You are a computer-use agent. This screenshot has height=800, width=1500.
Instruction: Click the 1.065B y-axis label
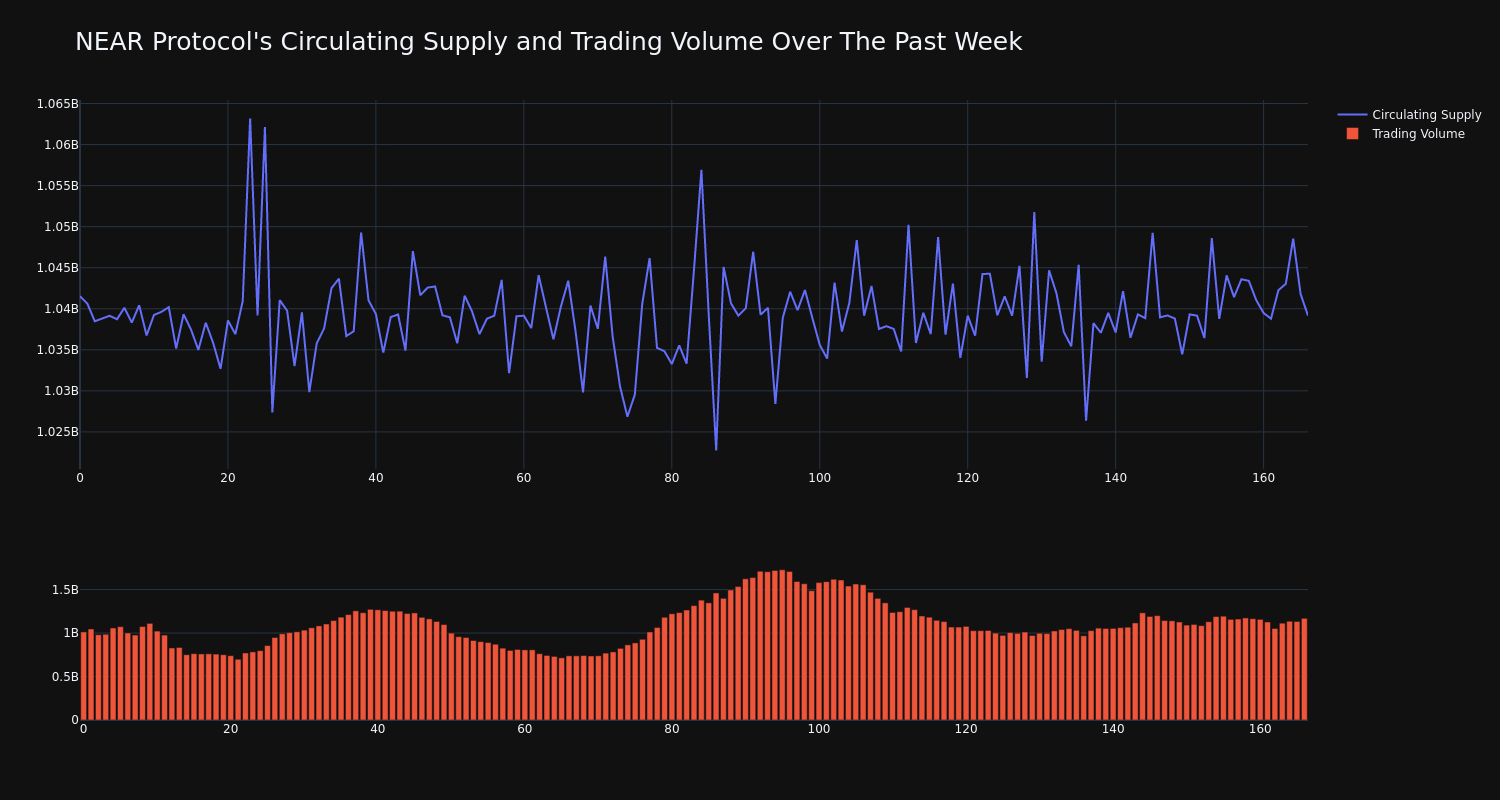tap(57, 104)
